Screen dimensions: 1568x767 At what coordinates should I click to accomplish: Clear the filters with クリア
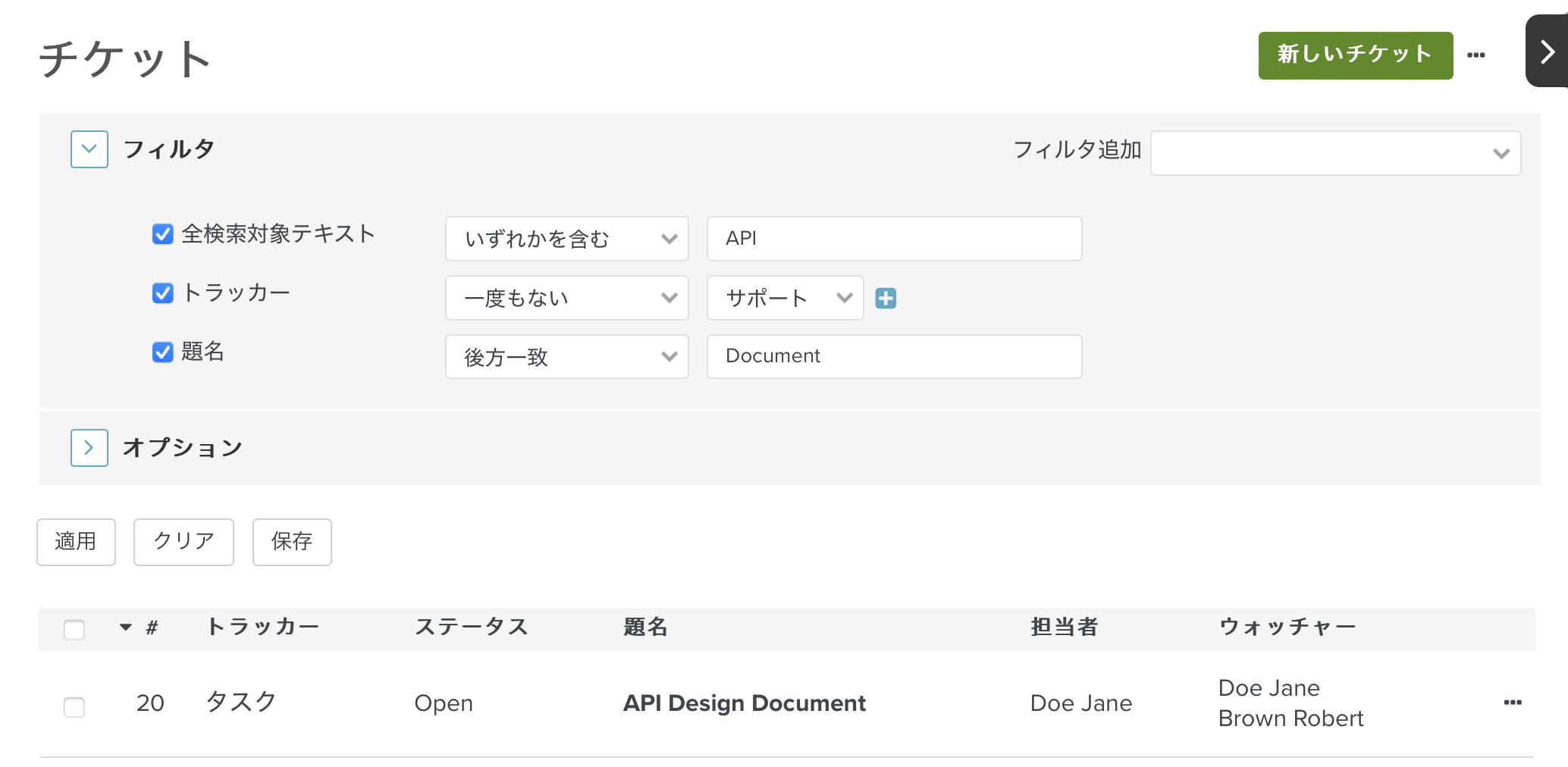183,542
